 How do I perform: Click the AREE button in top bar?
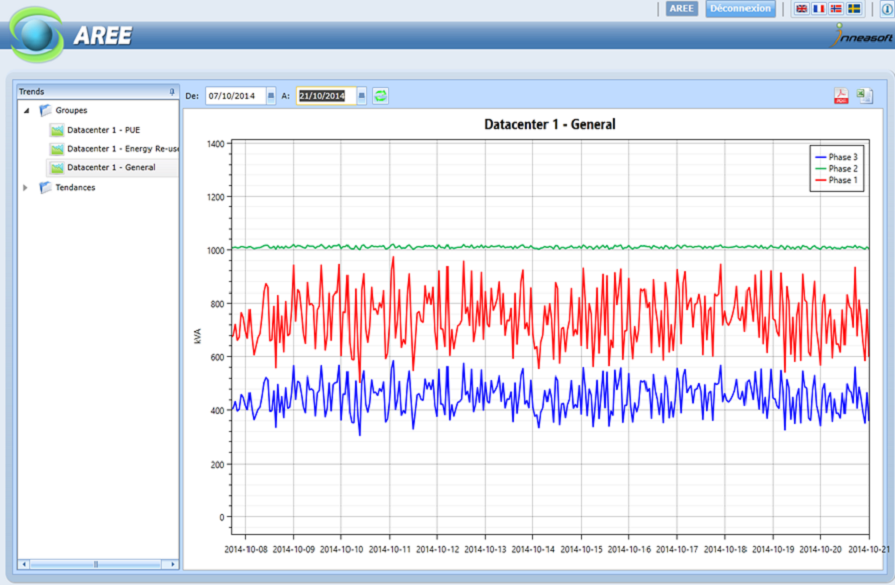tap(682, 9)
